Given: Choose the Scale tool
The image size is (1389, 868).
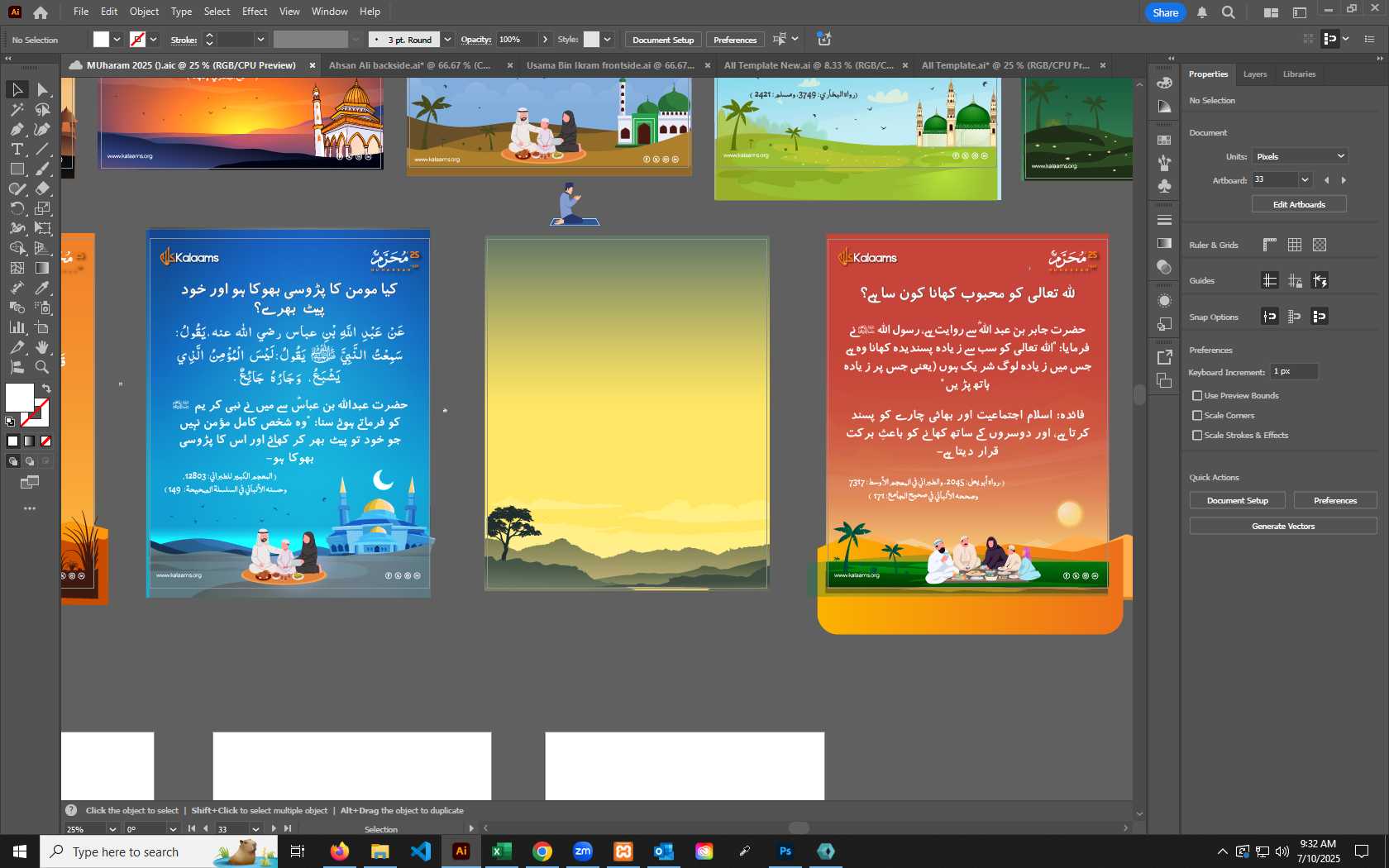Looking at the screenshot, I should click(x=43, y=208).
